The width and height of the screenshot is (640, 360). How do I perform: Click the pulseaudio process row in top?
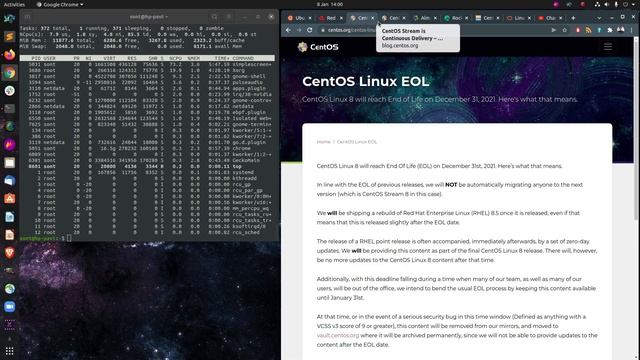[147, 82]
